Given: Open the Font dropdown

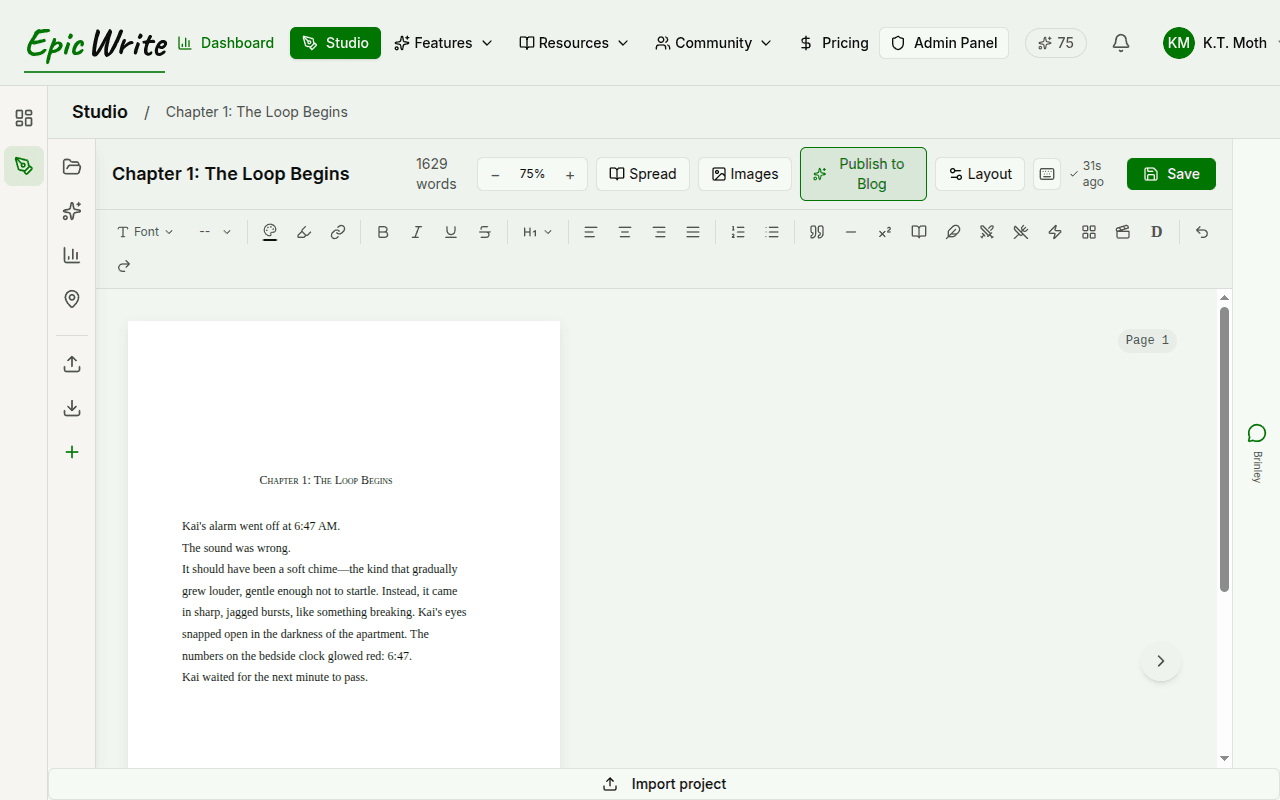Looking at the screenshot, I should 145,231.
